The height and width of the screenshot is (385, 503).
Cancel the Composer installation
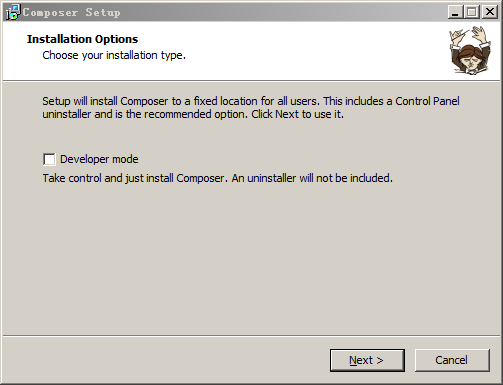point(452,360)
